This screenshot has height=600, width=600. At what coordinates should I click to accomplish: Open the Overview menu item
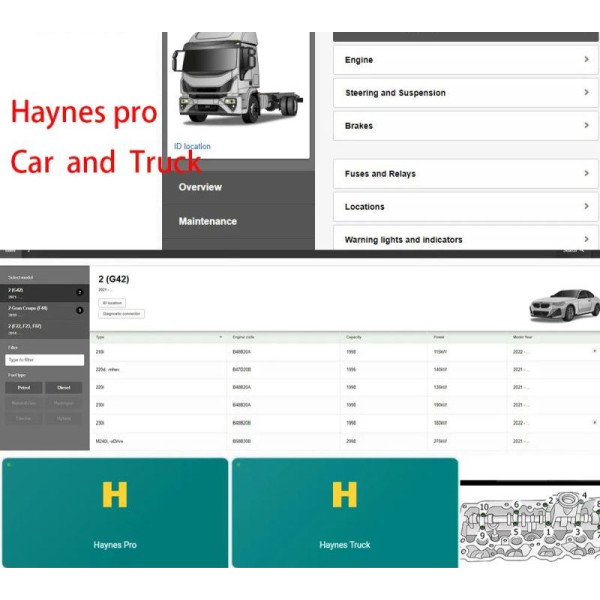[201, 187]
